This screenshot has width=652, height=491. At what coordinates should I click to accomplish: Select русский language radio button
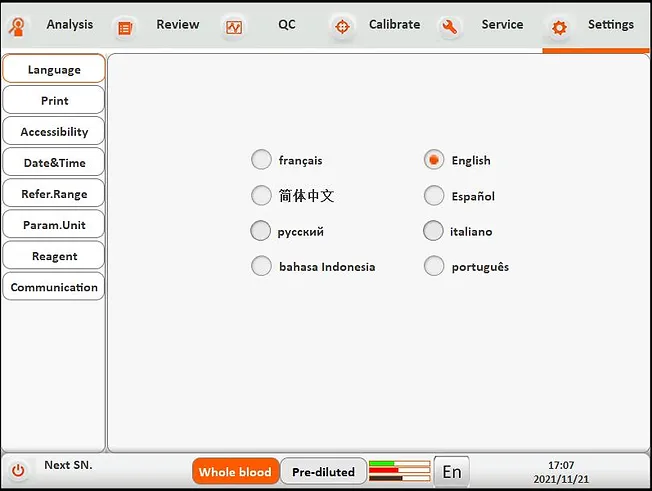click(x=260, y=231)
